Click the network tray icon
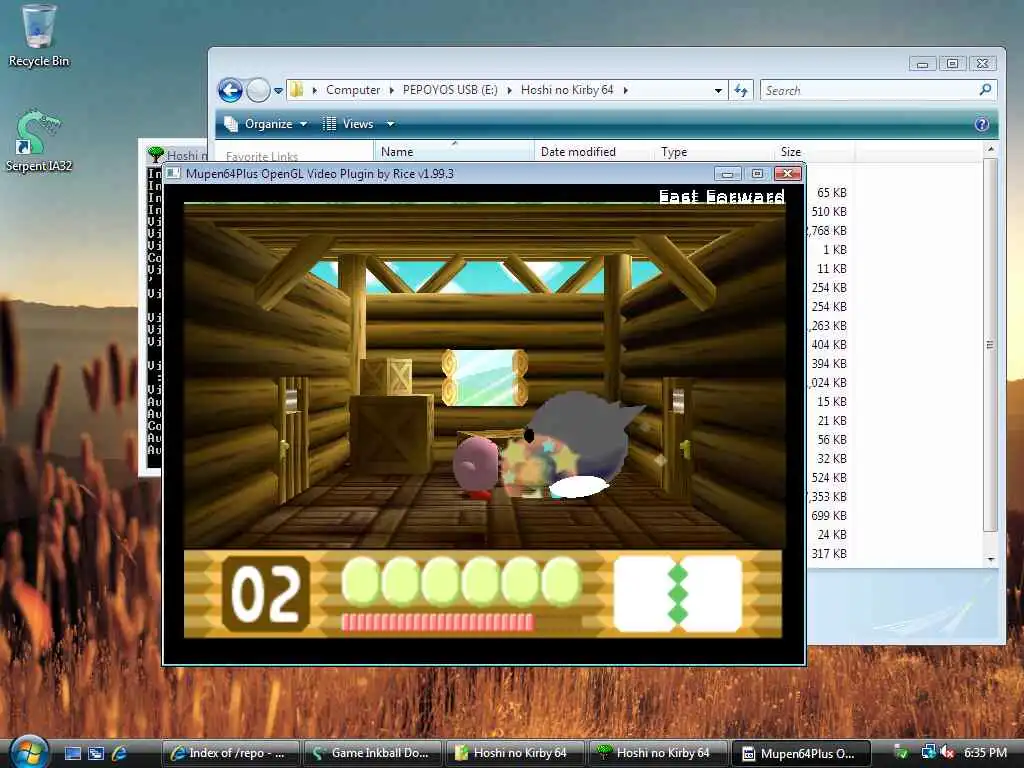 927,753
